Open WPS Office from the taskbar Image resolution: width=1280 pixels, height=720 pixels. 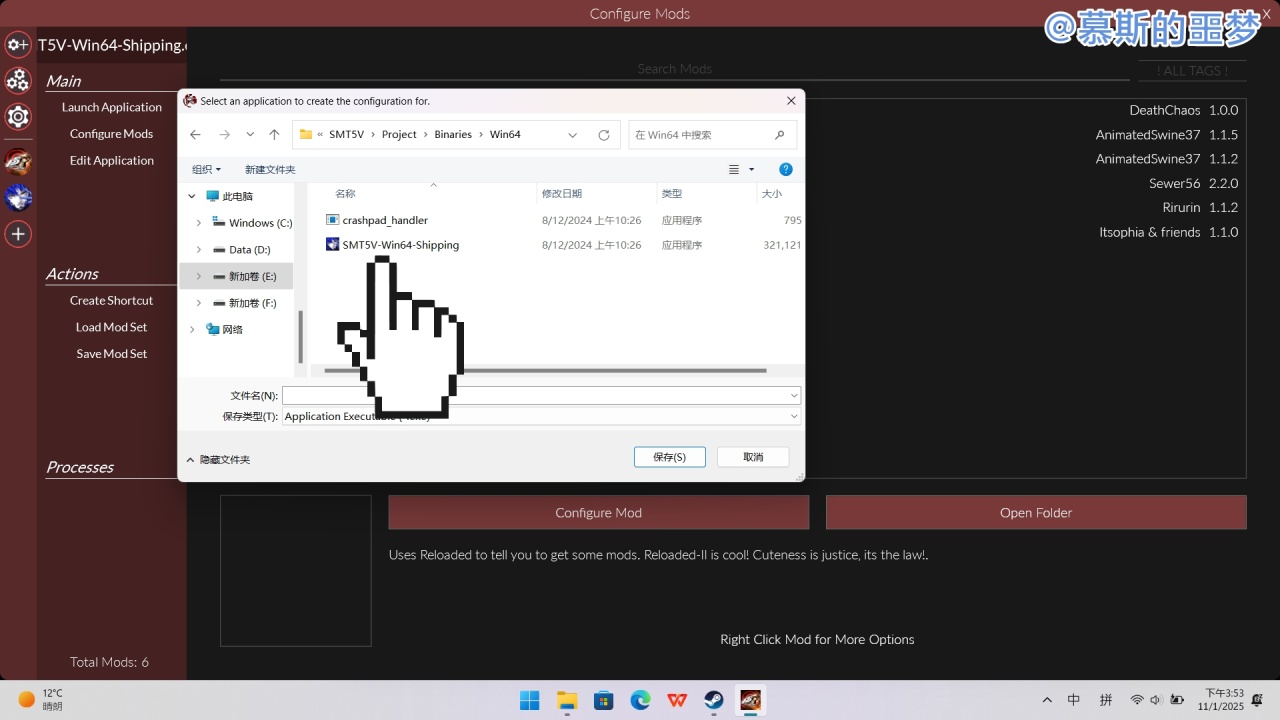click(x=677, y=700)
